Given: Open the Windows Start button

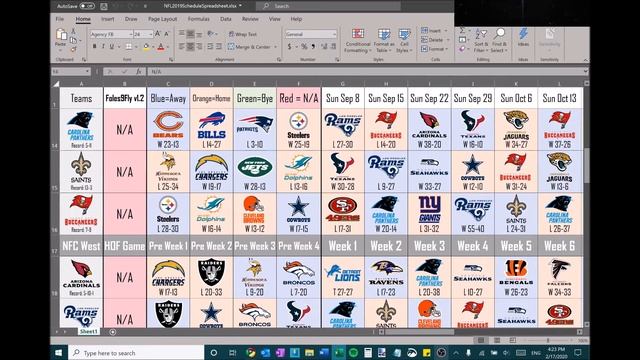Looking at the screenshot, I should coord(58,353).
